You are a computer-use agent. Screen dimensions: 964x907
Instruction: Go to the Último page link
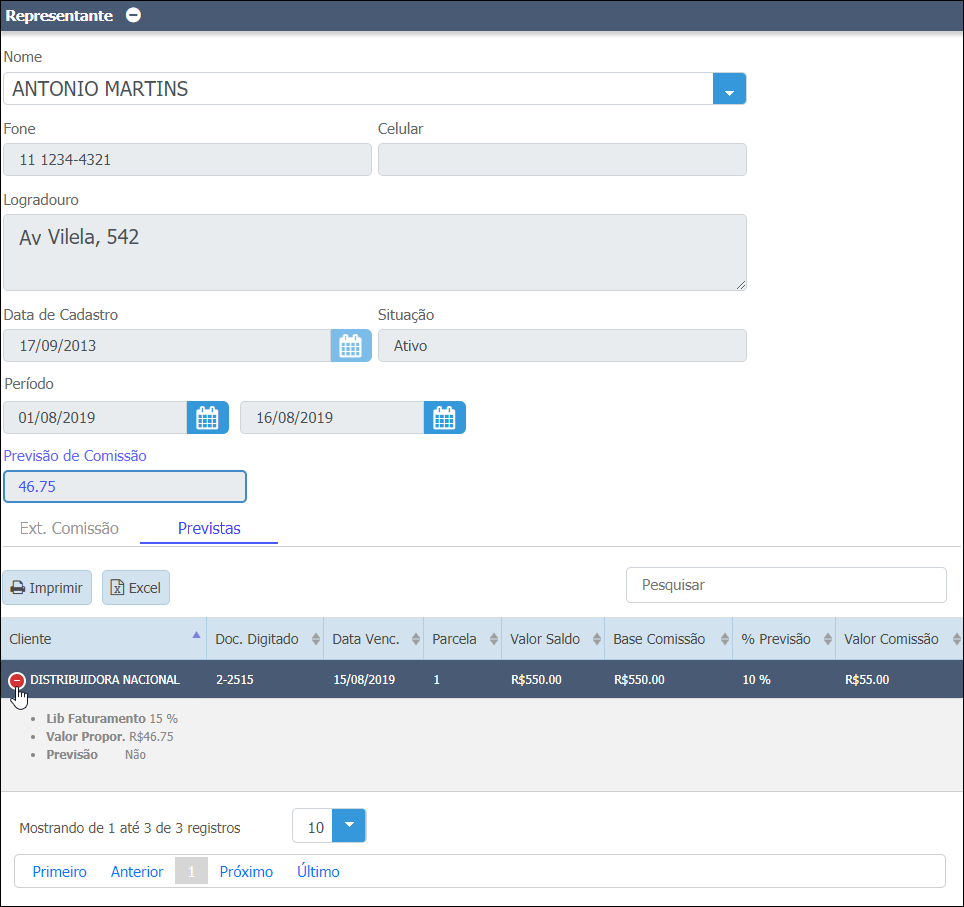318,871
